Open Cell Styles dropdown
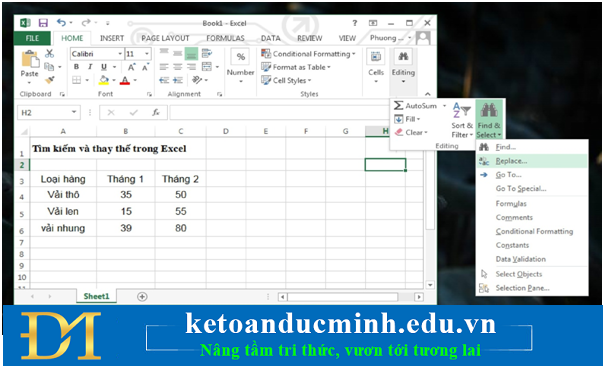The height and width of the screenshot is (366, 604). click(x=286, y=80)
